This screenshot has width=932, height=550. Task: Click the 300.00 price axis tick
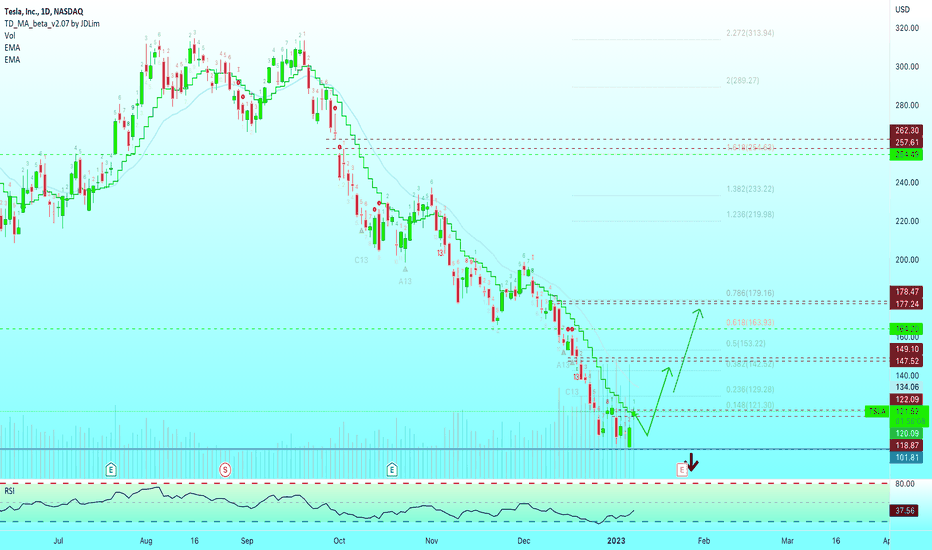coord(907,67)
